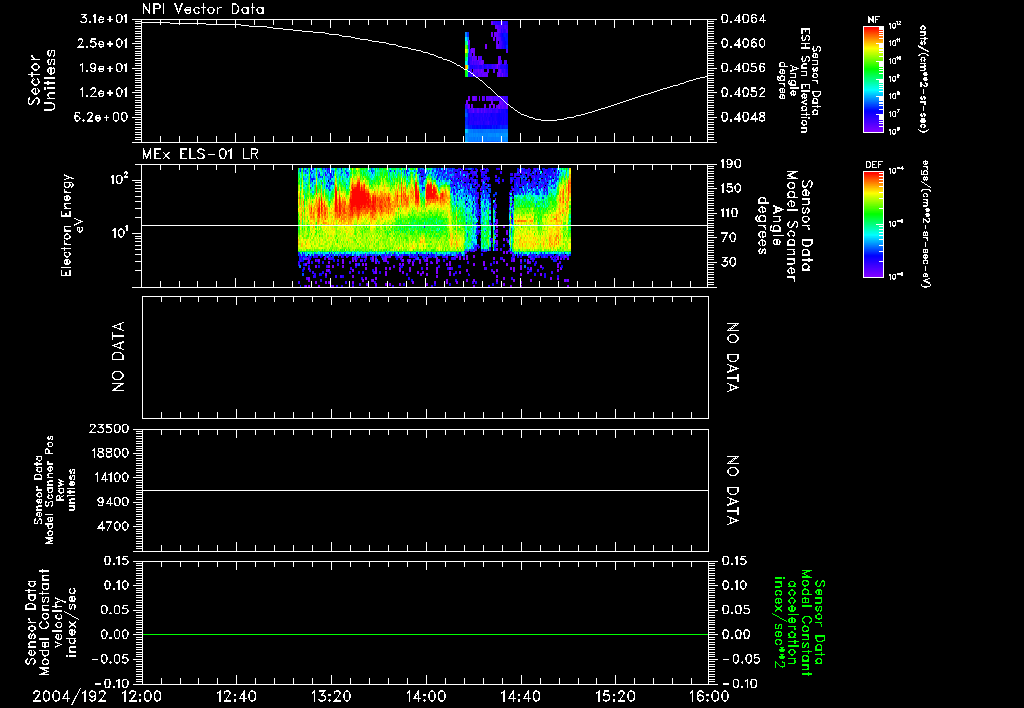Screen dimensions: 1024x708
Task: Click the 0.4056 sun elevation tick
Action: pos(743,68)
